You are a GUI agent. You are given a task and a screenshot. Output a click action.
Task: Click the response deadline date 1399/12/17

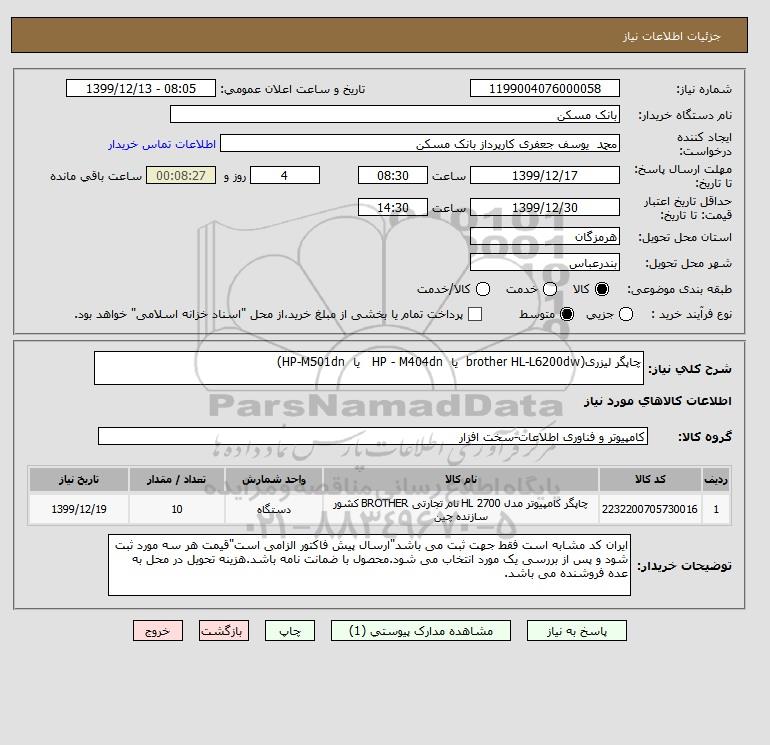545,175
